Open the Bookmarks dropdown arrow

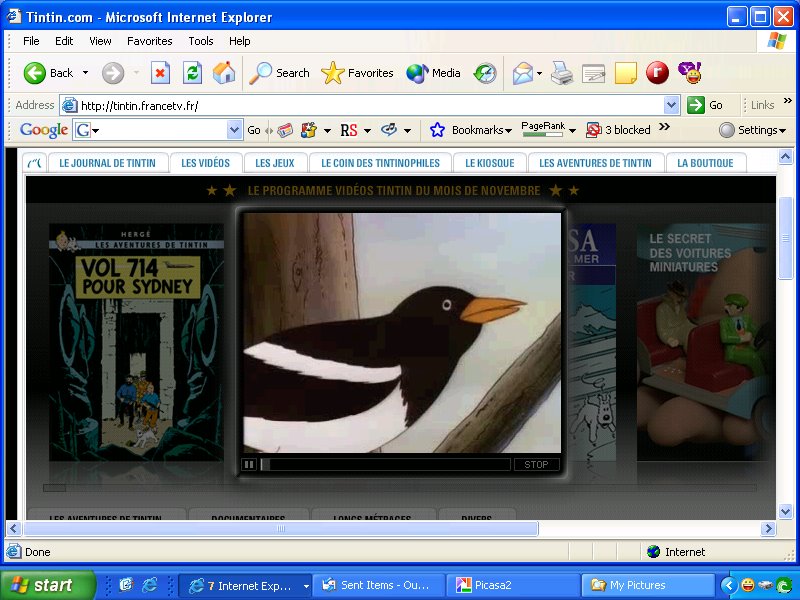point(508,131)
